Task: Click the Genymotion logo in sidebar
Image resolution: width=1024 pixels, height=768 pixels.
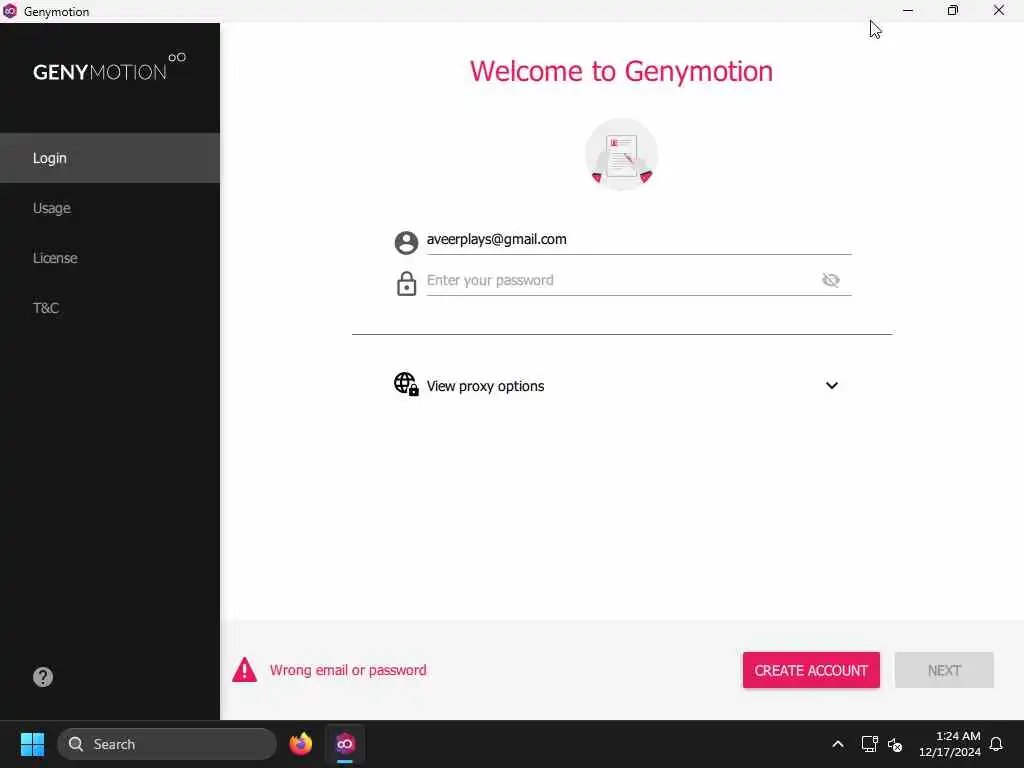Action: point(109,67)
